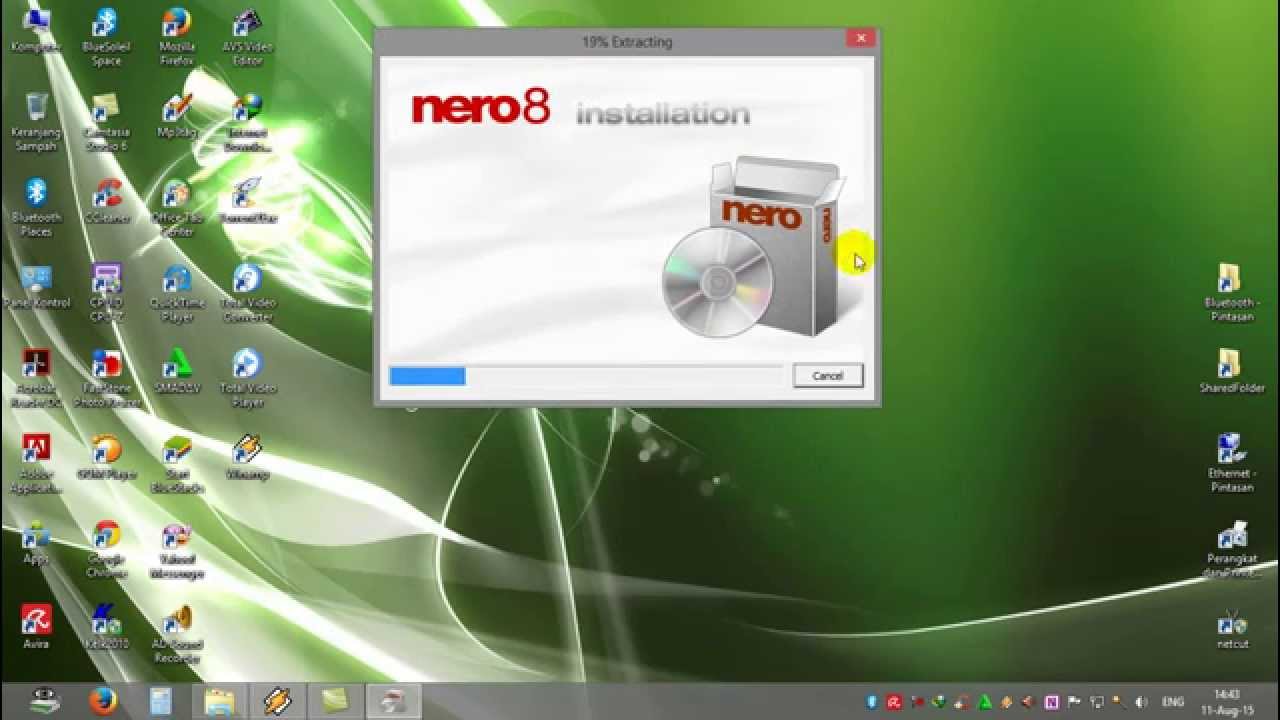Select the Camtasia Studio 6 shortcut
1280x720 pixels.
(x=106, y=122)
